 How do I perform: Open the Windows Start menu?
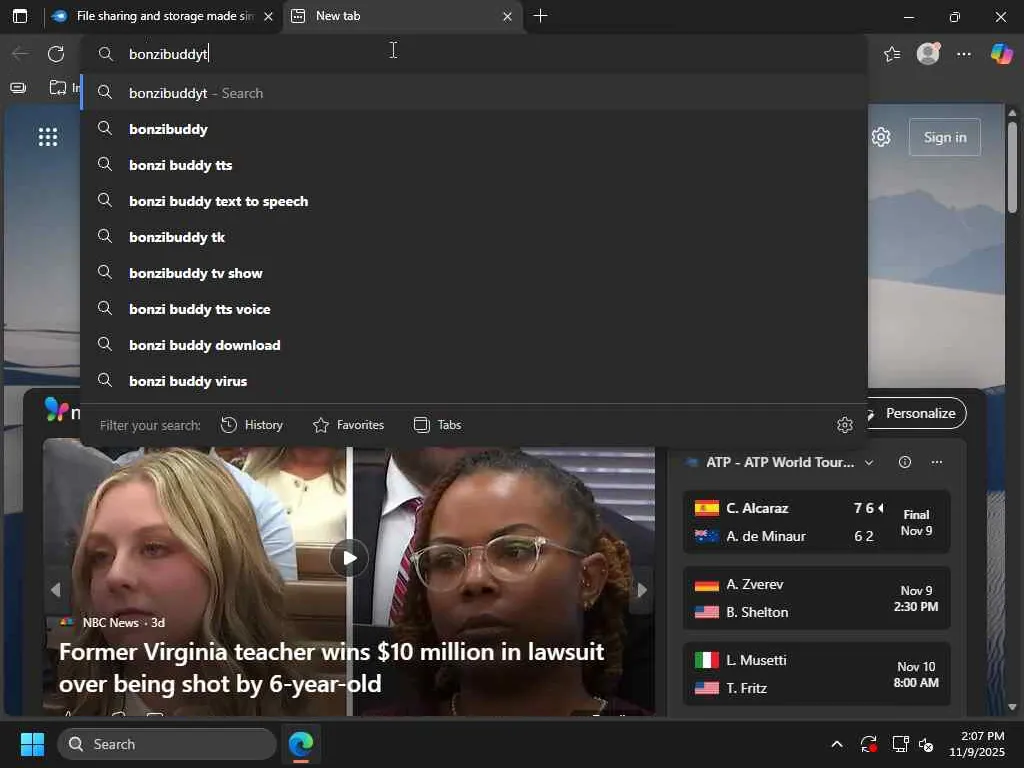pos(32,744)
